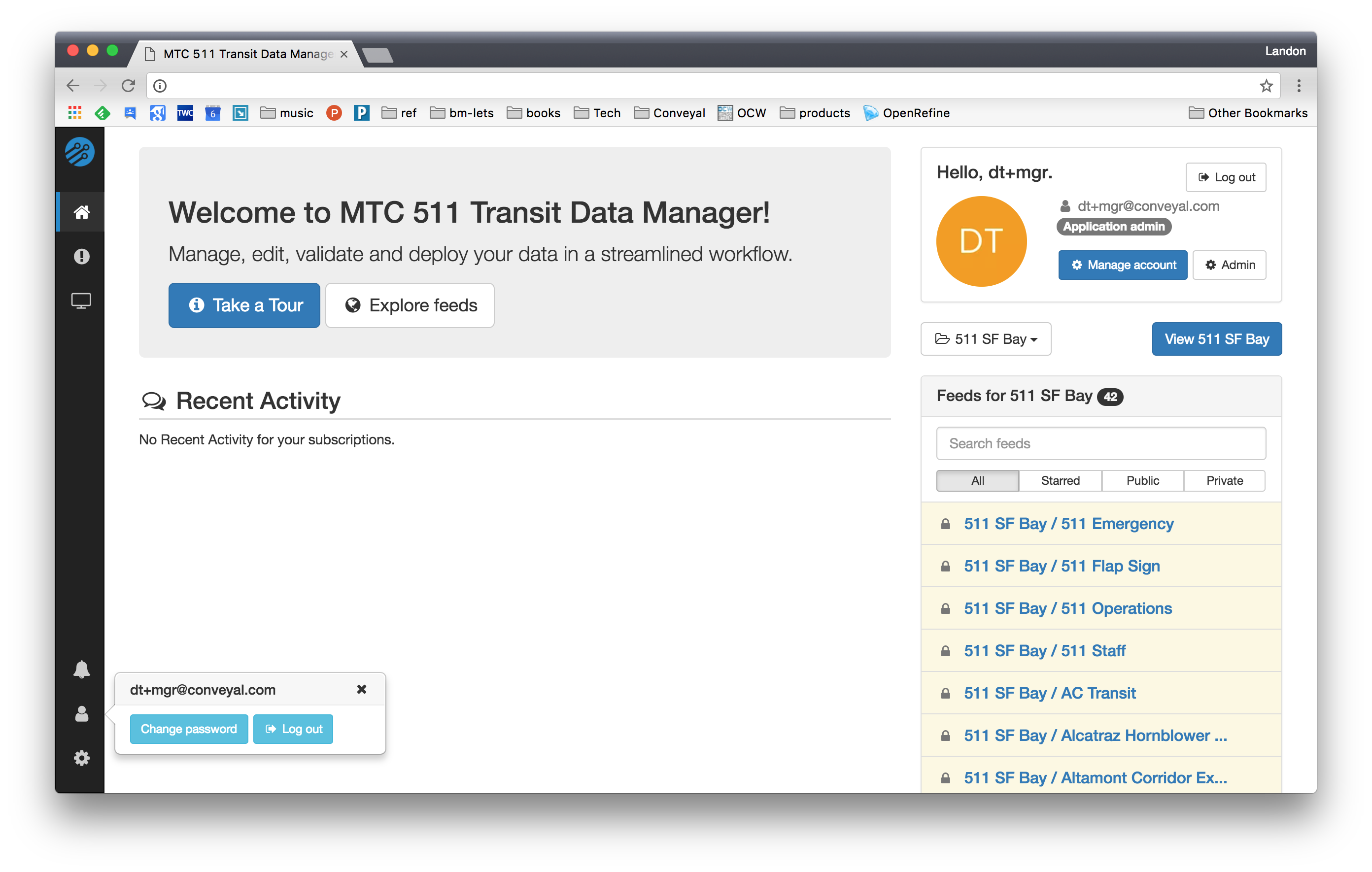This screenshot has height=872, width=1372.
Task: Open the Home icon in sidebar
Action: (81, 212)
